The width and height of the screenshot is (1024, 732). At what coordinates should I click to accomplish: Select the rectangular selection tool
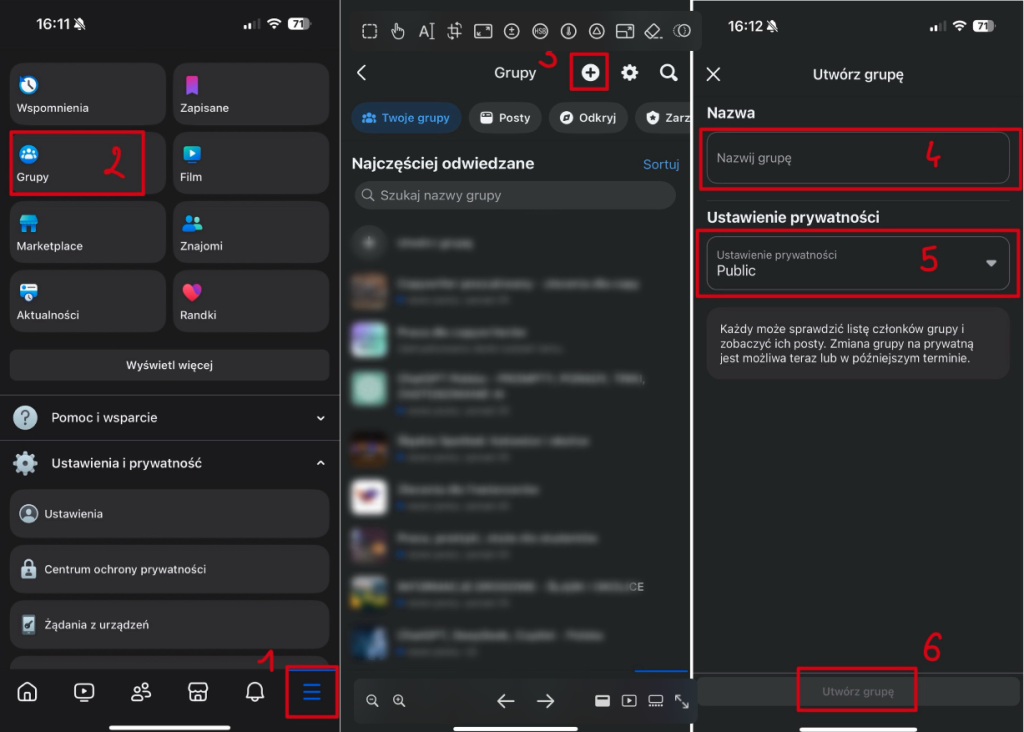click(x=369, y=30)
